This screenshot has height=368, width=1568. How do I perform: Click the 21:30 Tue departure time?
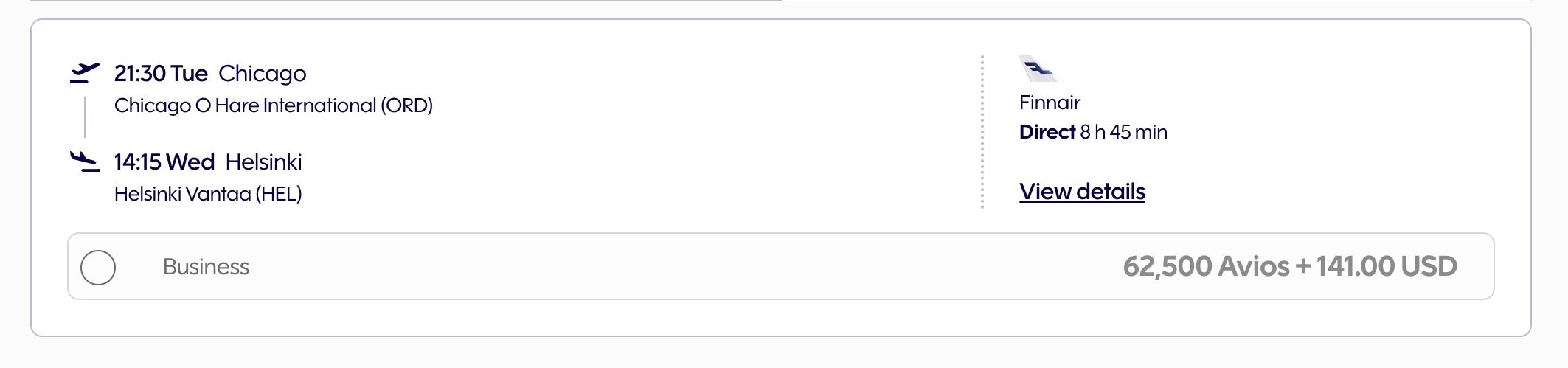(161, 74)
